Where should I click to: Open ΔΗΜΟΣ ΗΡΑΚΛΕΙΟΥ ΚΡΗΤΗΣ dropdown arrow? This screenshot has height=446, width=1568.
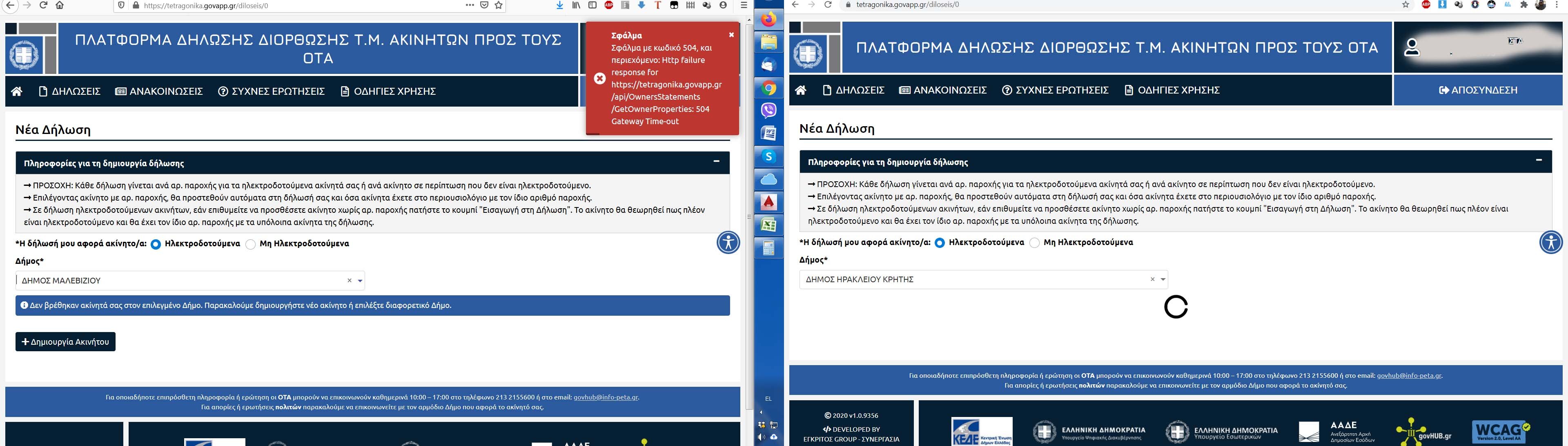click(x=1163, y=279)
